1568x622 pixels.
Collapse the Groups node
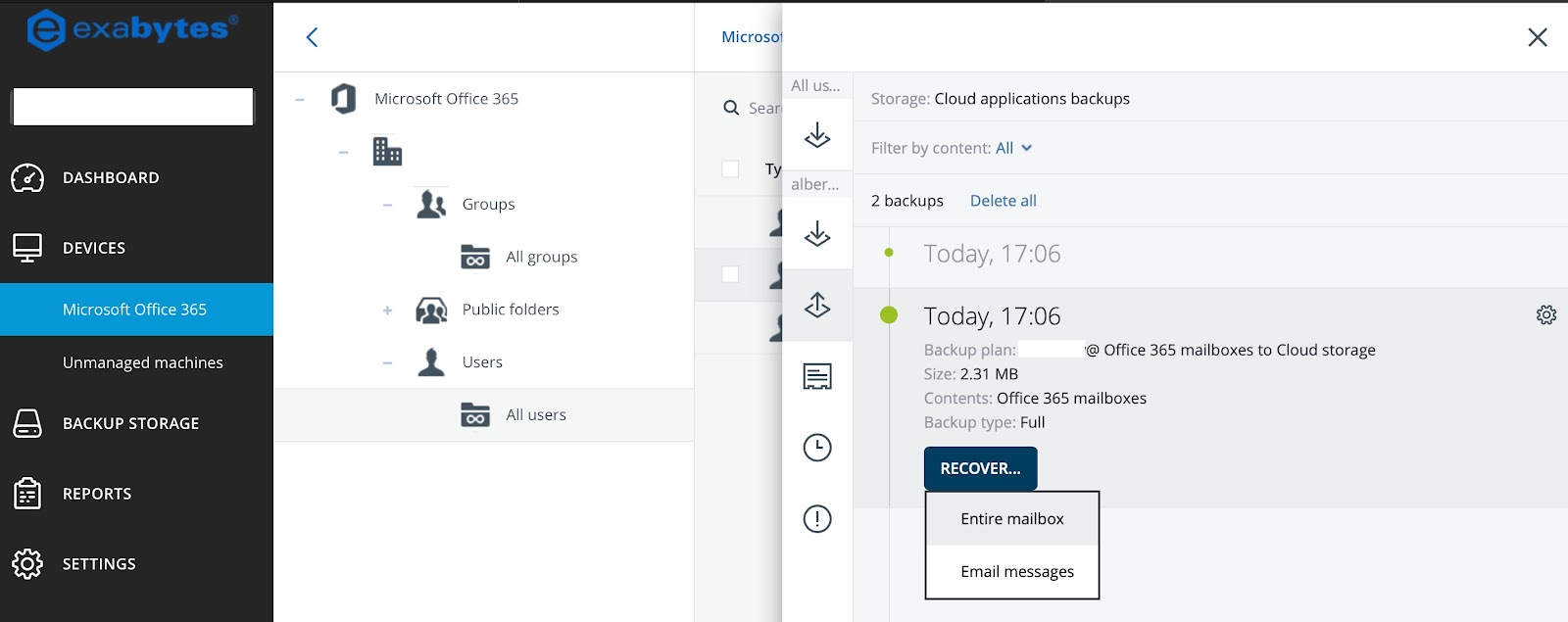pos(387,205)
